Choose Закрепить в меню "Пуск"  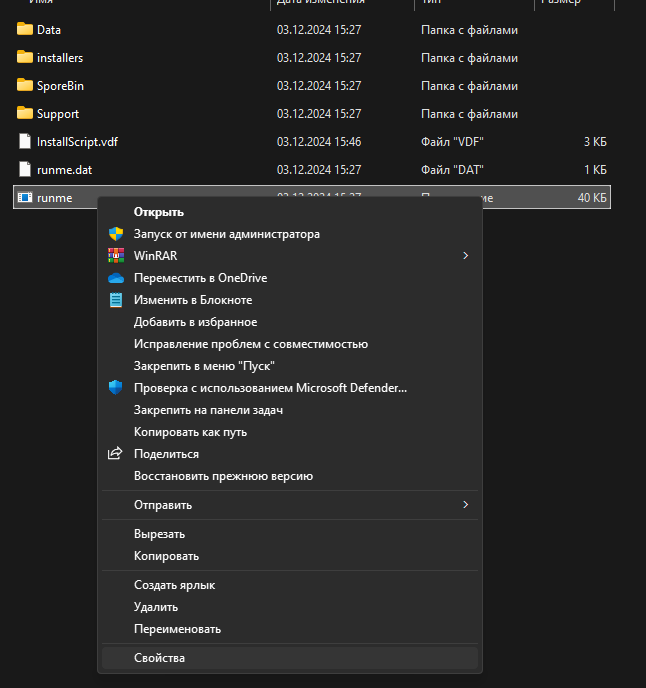tap(290, 366)
